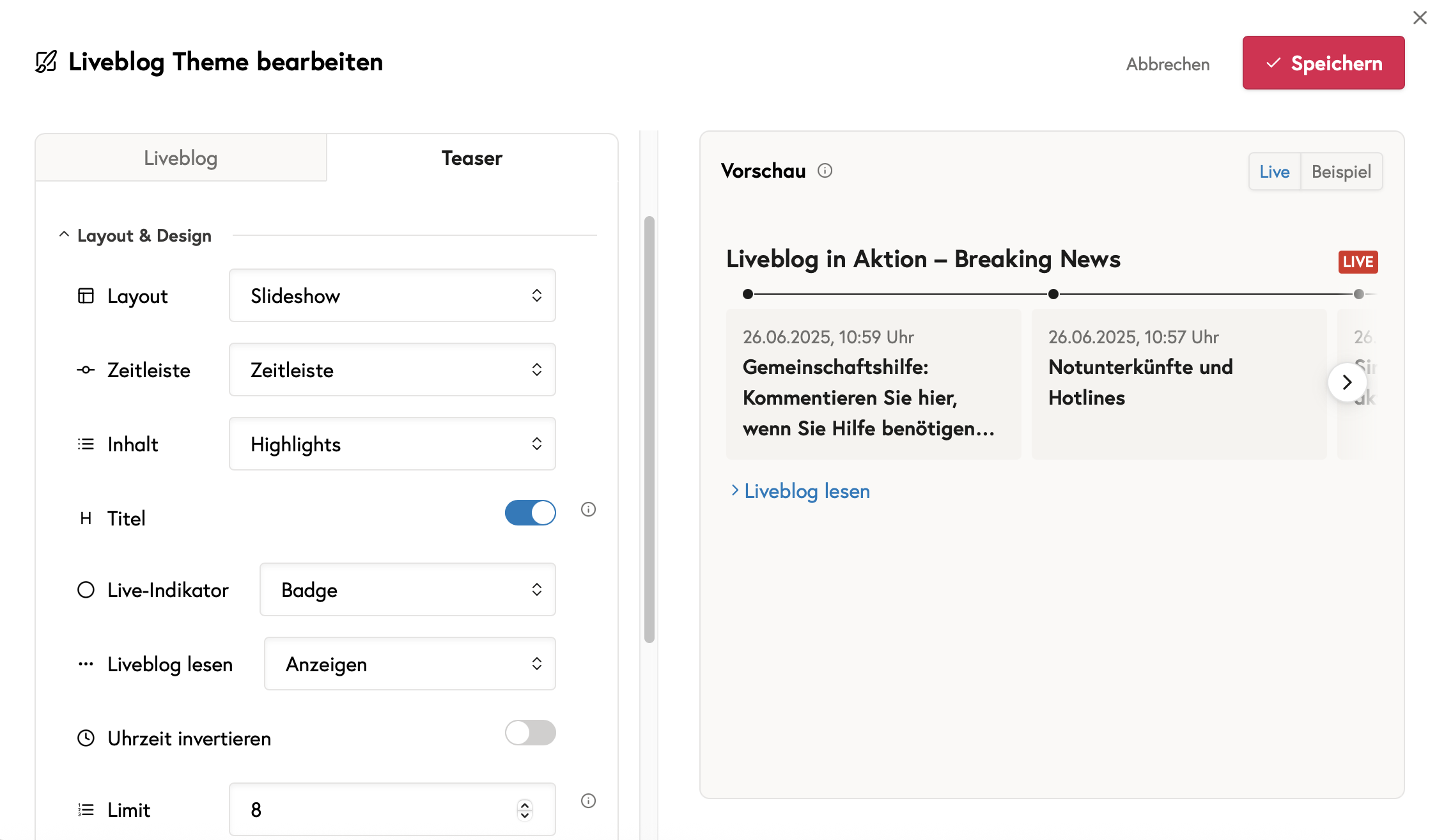Open the Inhalt dropdown showing Highlights
Screen dimensions: 1437x840
[392, 444]
